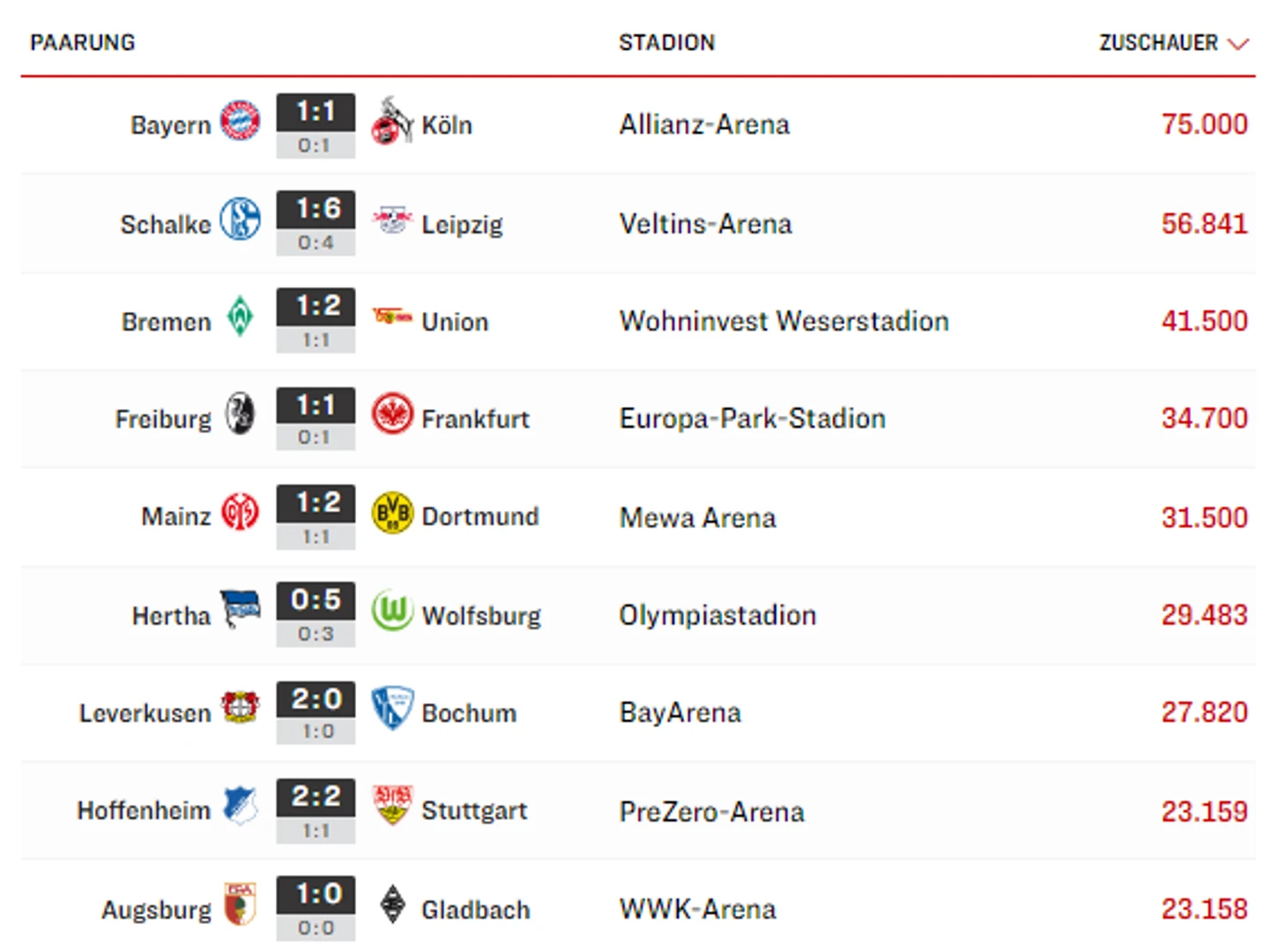The height and width of the screenshot is (952, 1287).
Task: Click the Leverkusen team name
Action: 145,713
